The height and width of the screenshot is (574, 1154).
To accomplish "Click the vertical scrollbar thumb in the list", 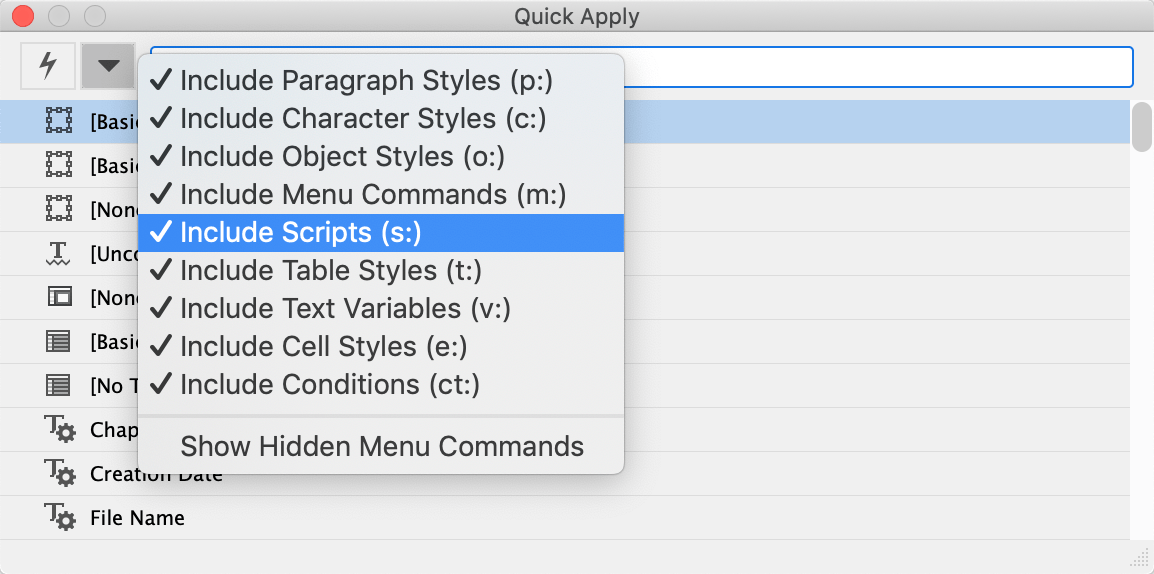I will [1141, 126].
